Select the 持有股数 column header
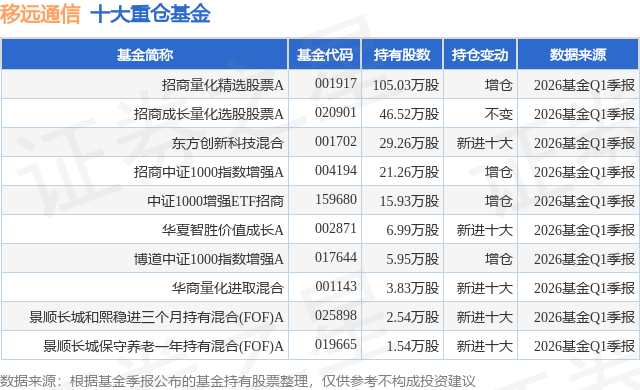This screenshot has height=390, width=640. [402, 55]
